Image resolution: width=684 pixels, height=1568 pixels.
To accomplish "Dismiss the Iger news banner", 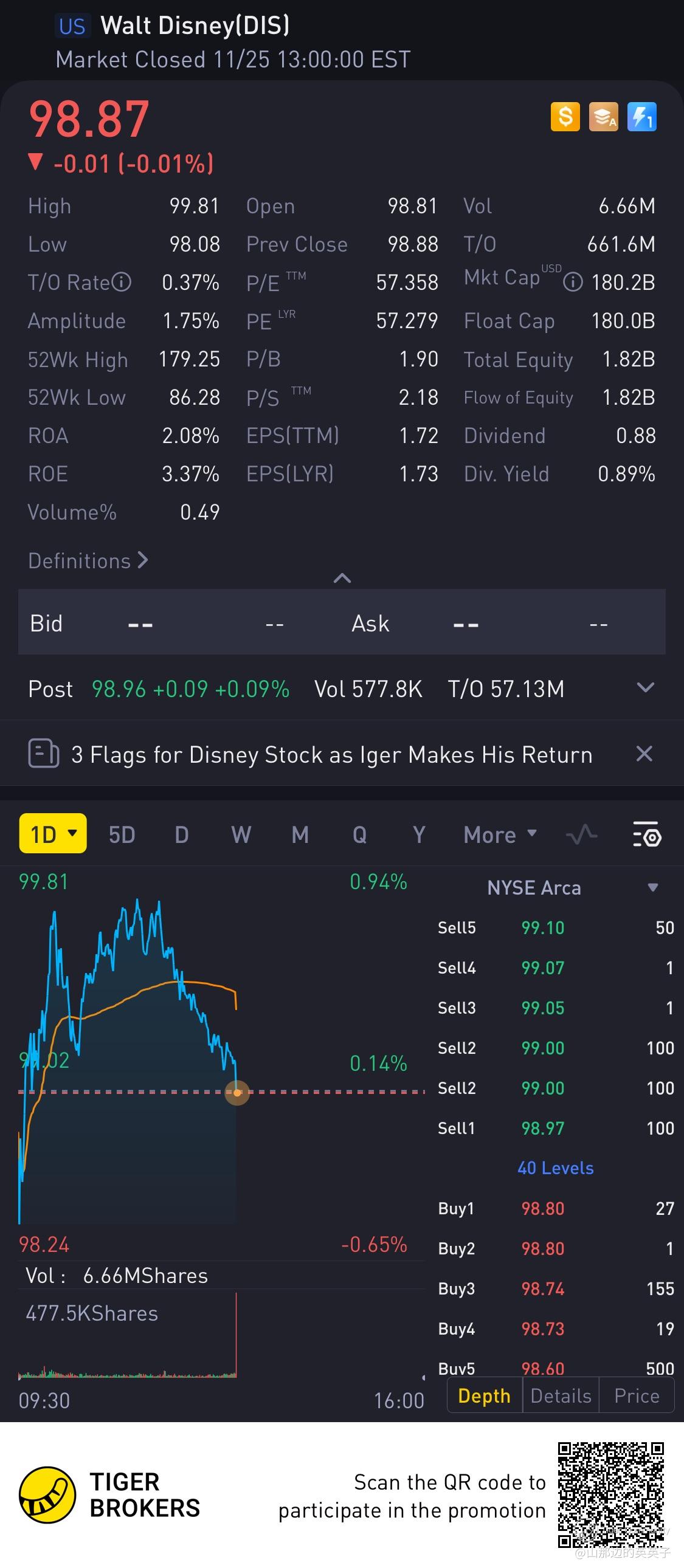I will 644,754.
